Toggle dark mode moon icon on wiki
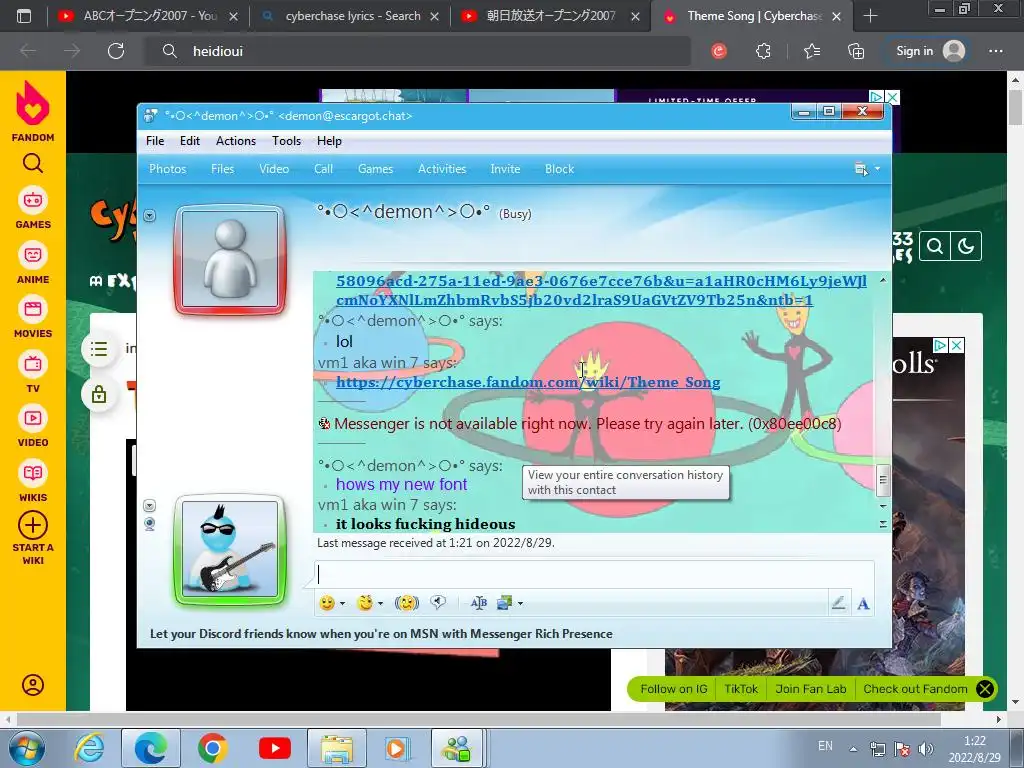 click(966, 246)
